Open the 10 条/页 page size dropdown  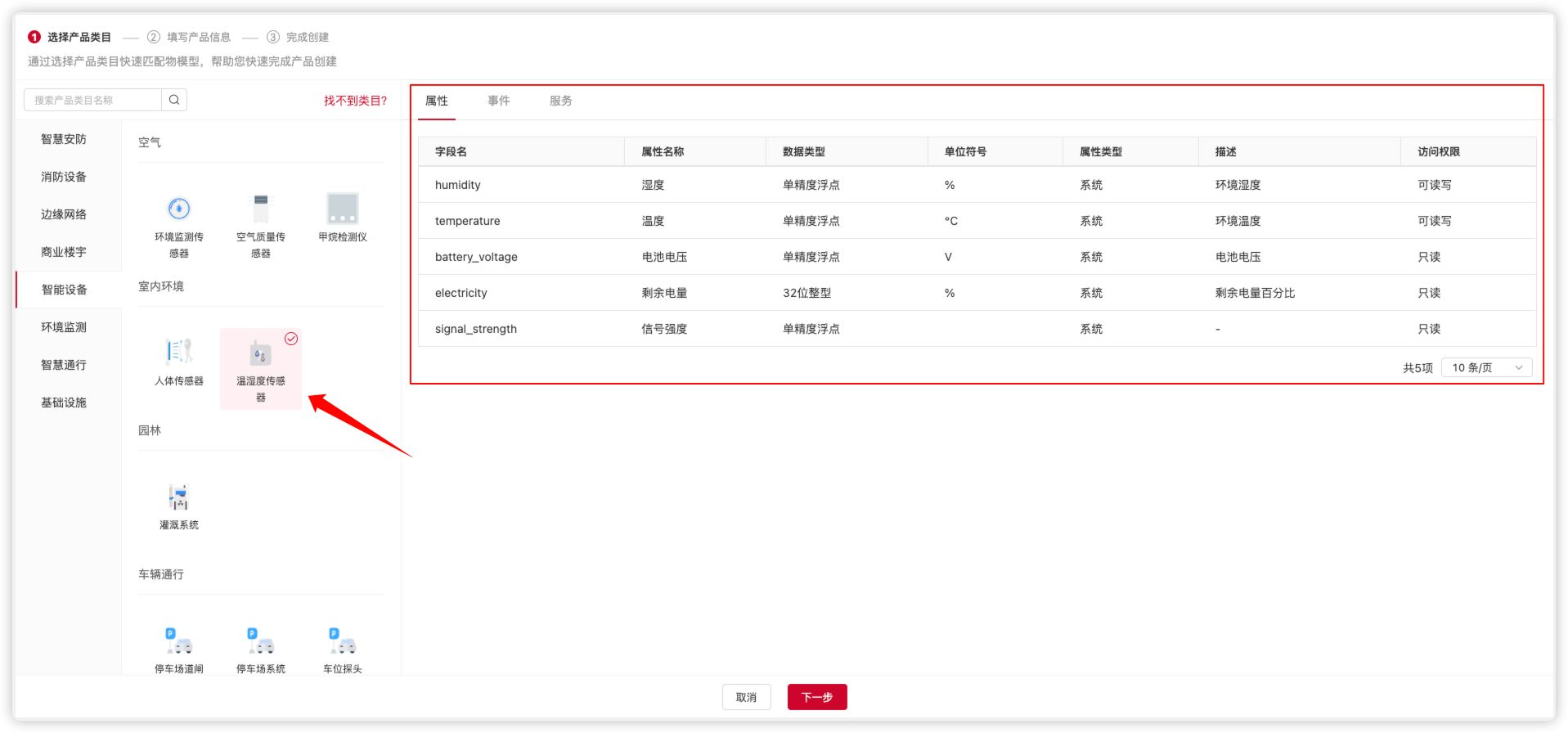pyautogui.click(x=1486, y=368)
